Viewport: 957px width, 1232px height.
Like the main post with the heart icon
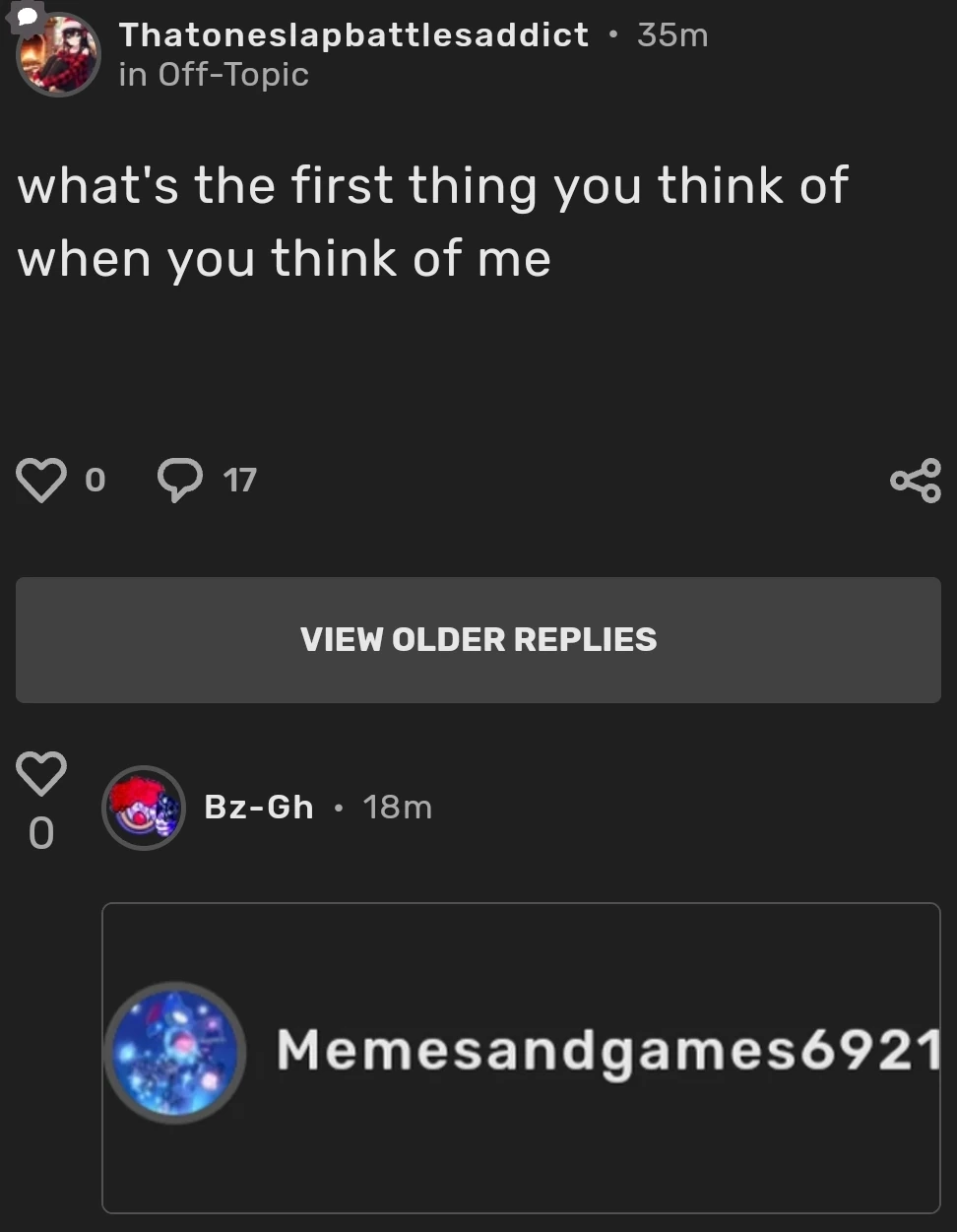click(x=40, y=481)
